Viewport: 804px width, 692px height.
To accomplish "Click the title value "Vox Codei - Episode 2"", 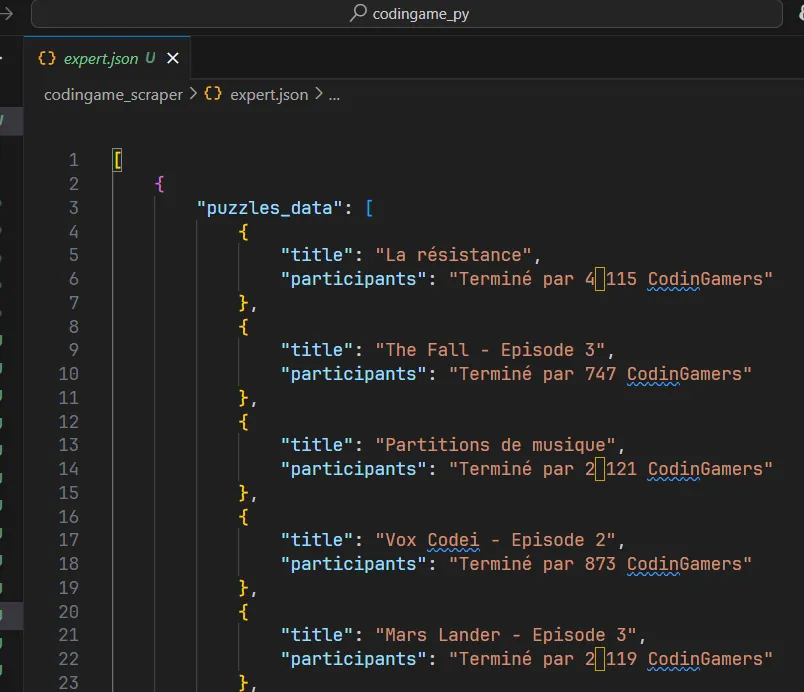I will click(x=495, y=540).
